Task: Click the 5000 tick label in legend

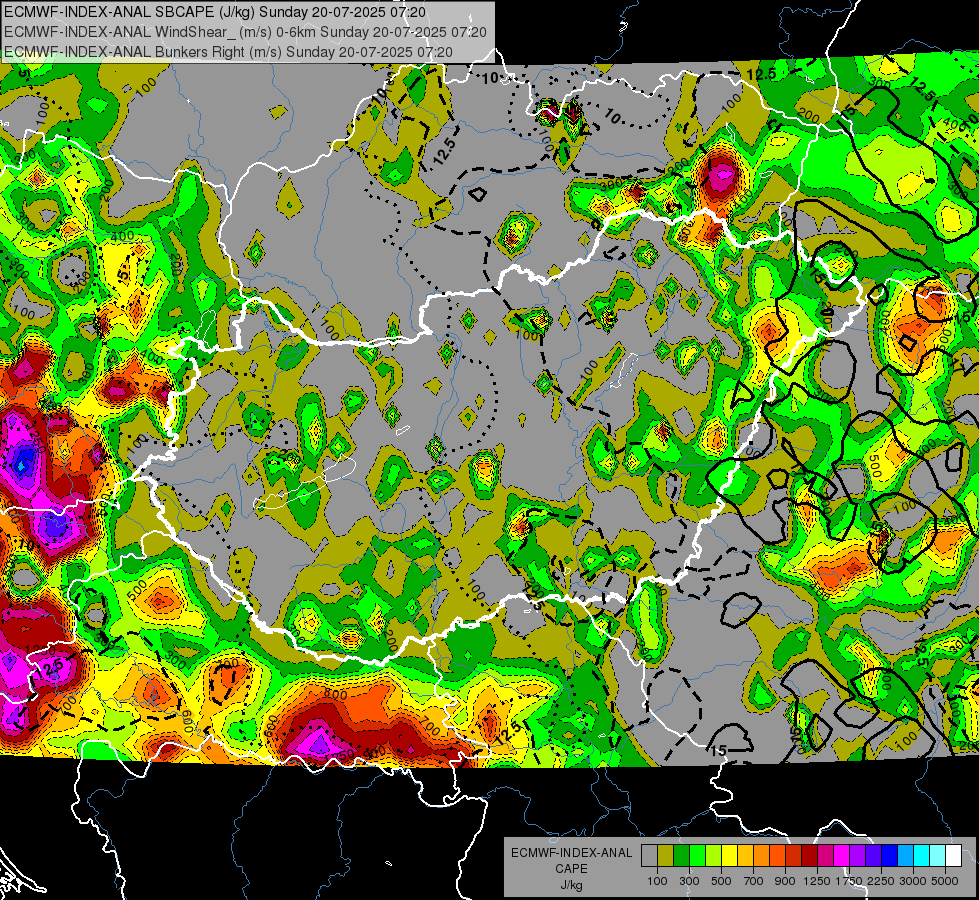Action: pyautogui.click(x=945, y=881)
